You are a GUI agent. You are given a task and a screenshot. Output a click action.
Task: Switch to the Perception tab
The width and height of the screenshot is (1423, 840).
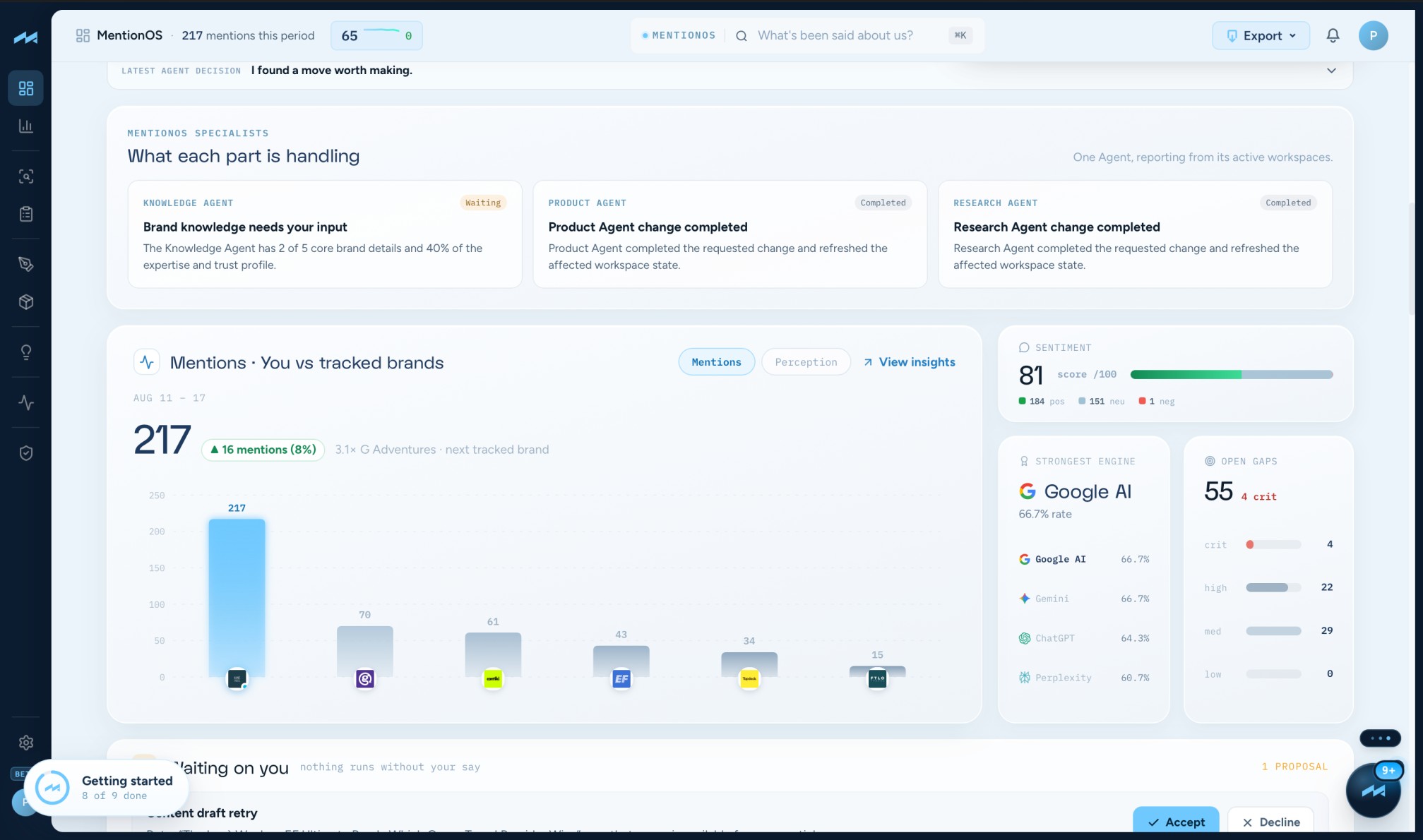coord(806,362)
